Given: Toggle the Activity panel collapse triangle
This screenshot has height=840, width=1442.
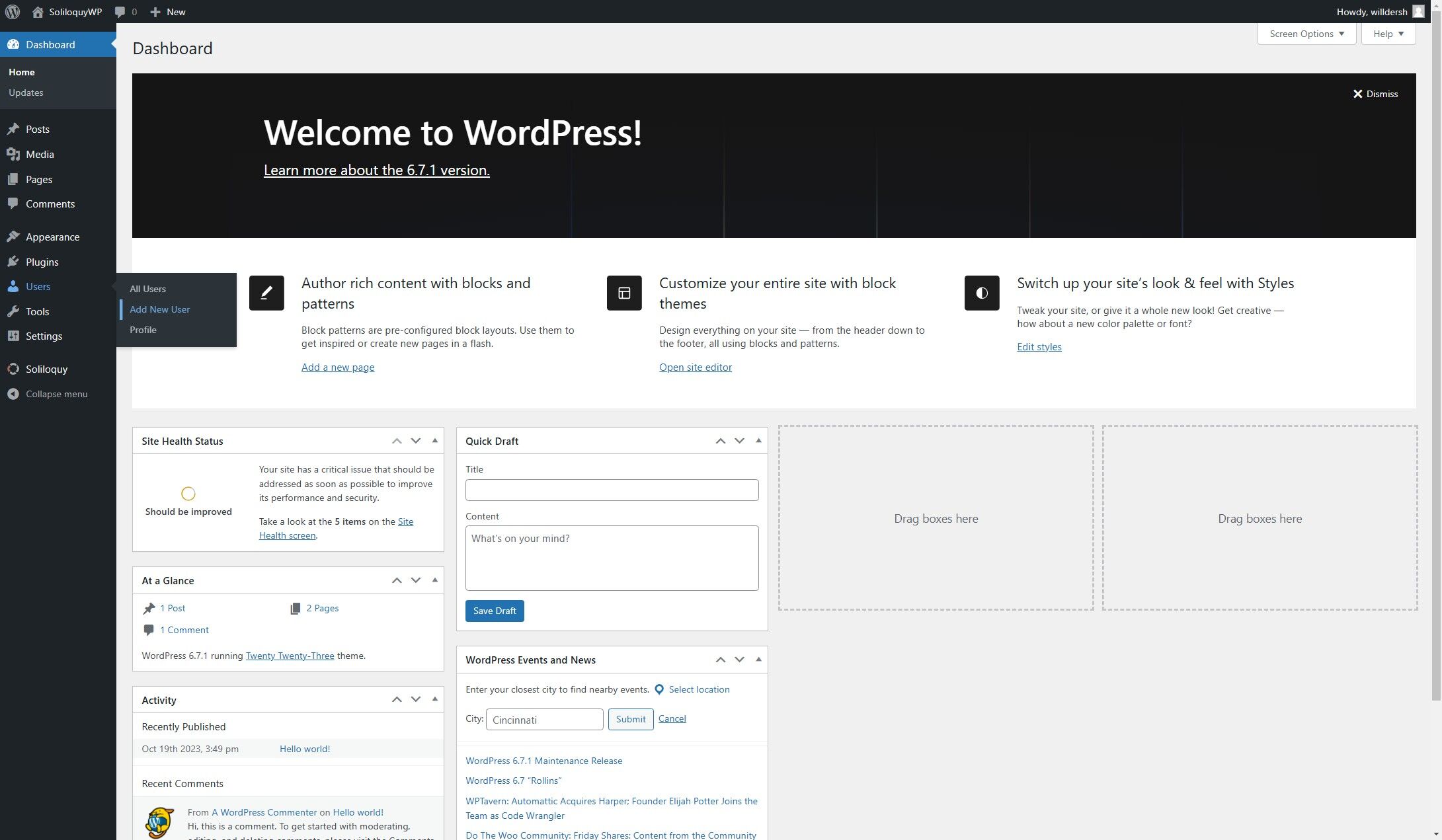Looking at the screenshot, I should tap(434, 699).
